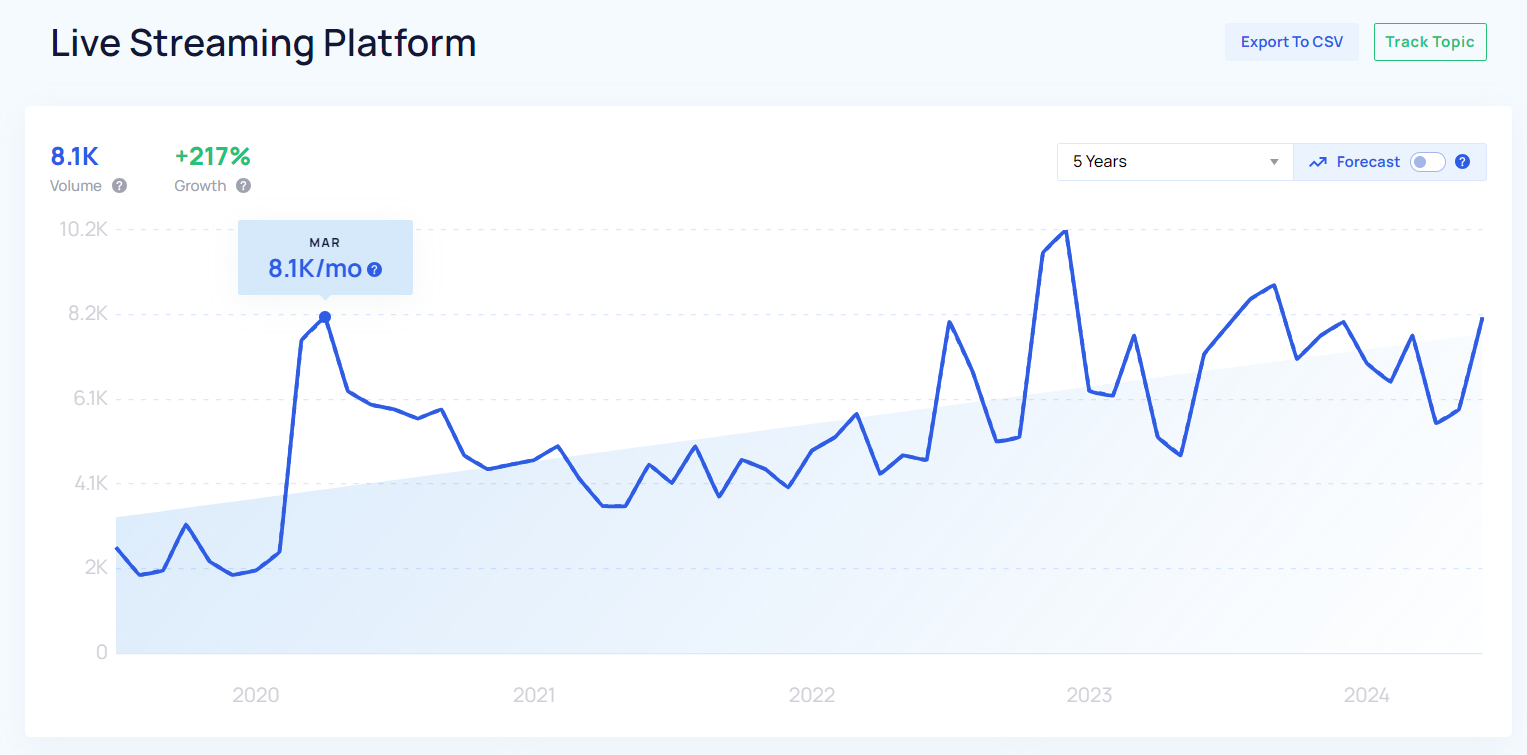Click the Live Streaming Platform heading
Viewport: 1527px width, 755px height.
coord(263,43)
